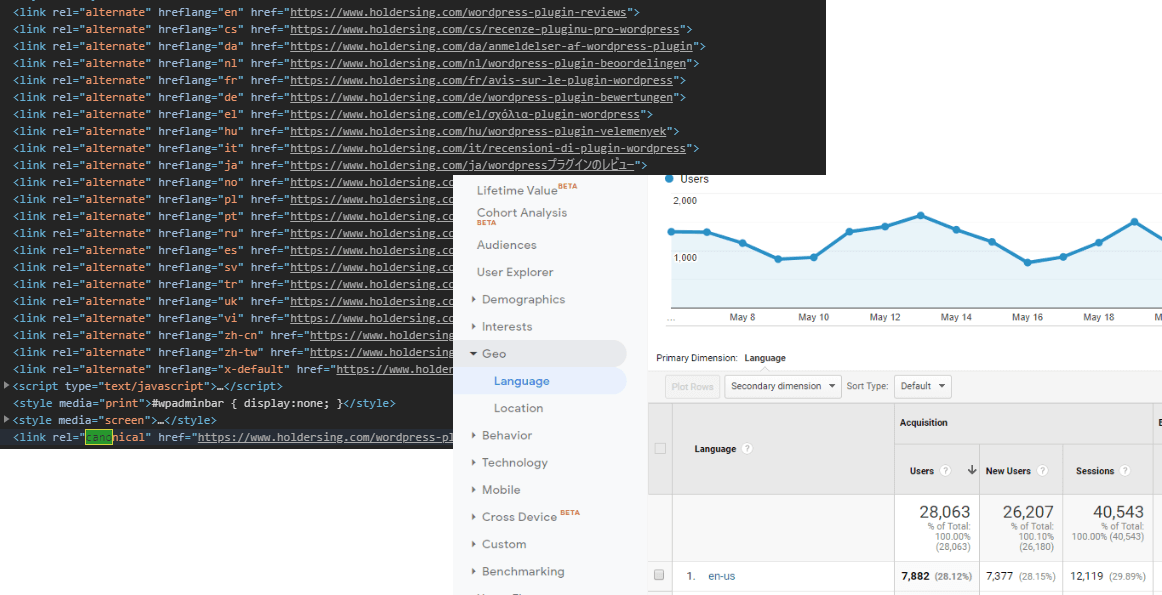Click the 7,882 users cell for en-us
This screenshot has height=595, width=1162.
click(x=915, y=576)
